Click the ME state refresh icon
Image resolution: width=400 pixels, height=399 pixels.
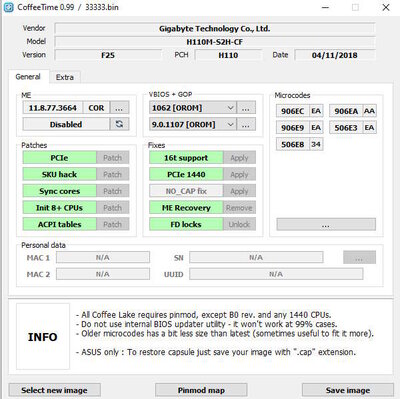[x=119, y=124]
